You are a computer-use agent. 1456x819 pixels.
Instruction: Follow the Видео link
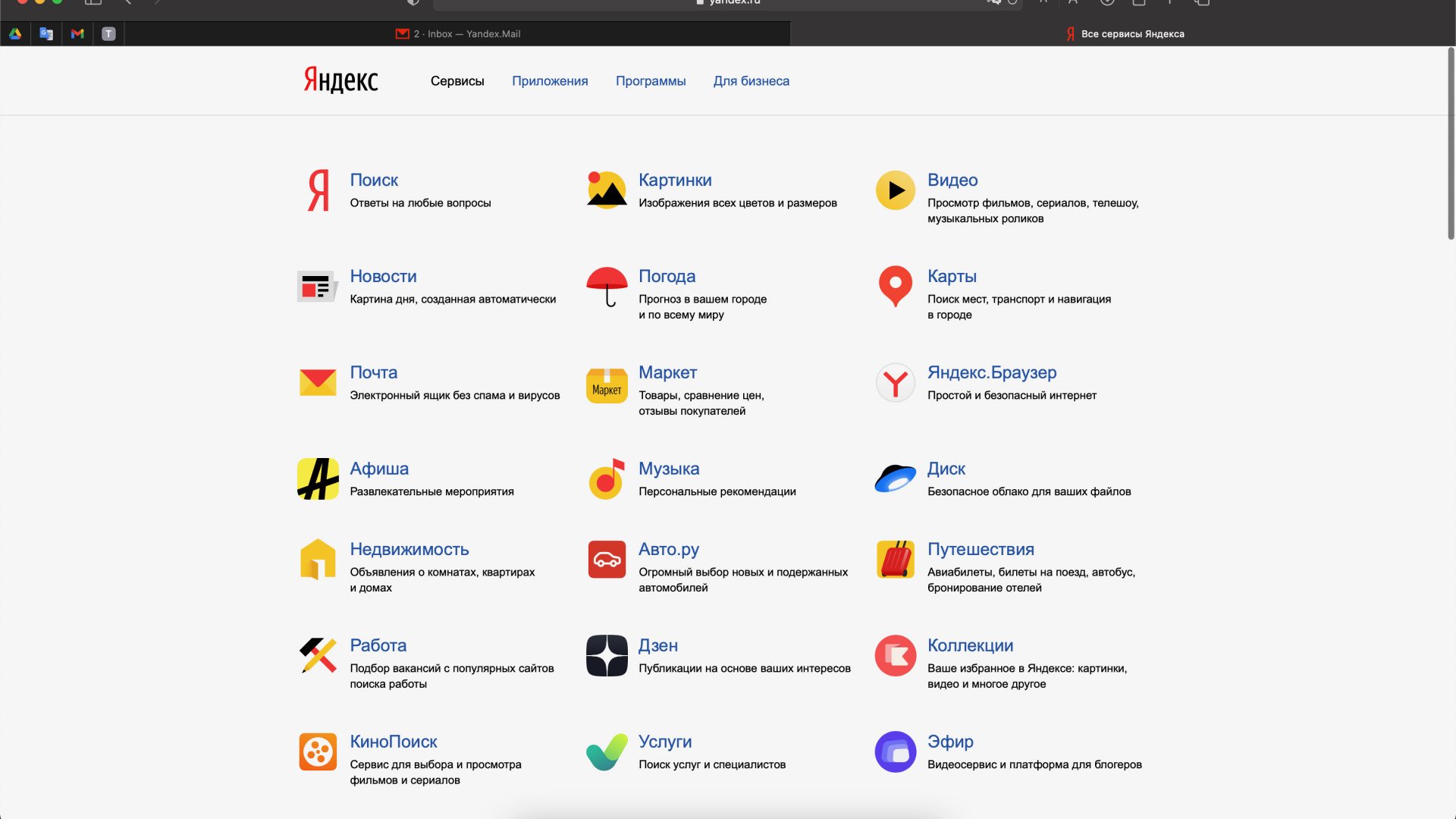tap(952, 180)
